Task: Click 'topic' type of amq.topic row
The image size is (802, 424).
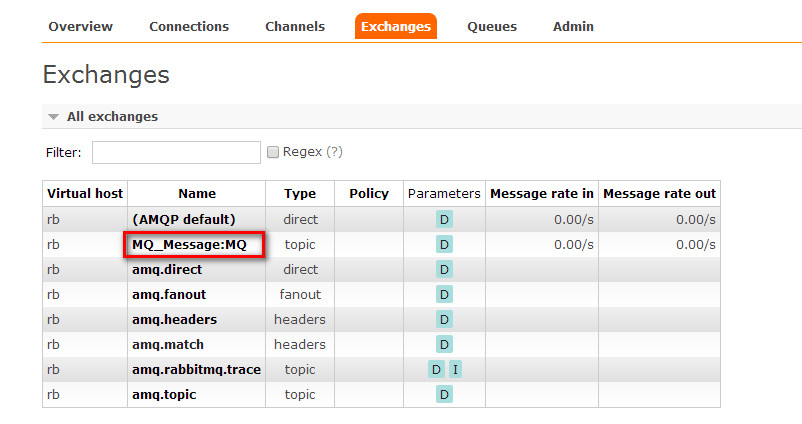Action: click(300, 395)
